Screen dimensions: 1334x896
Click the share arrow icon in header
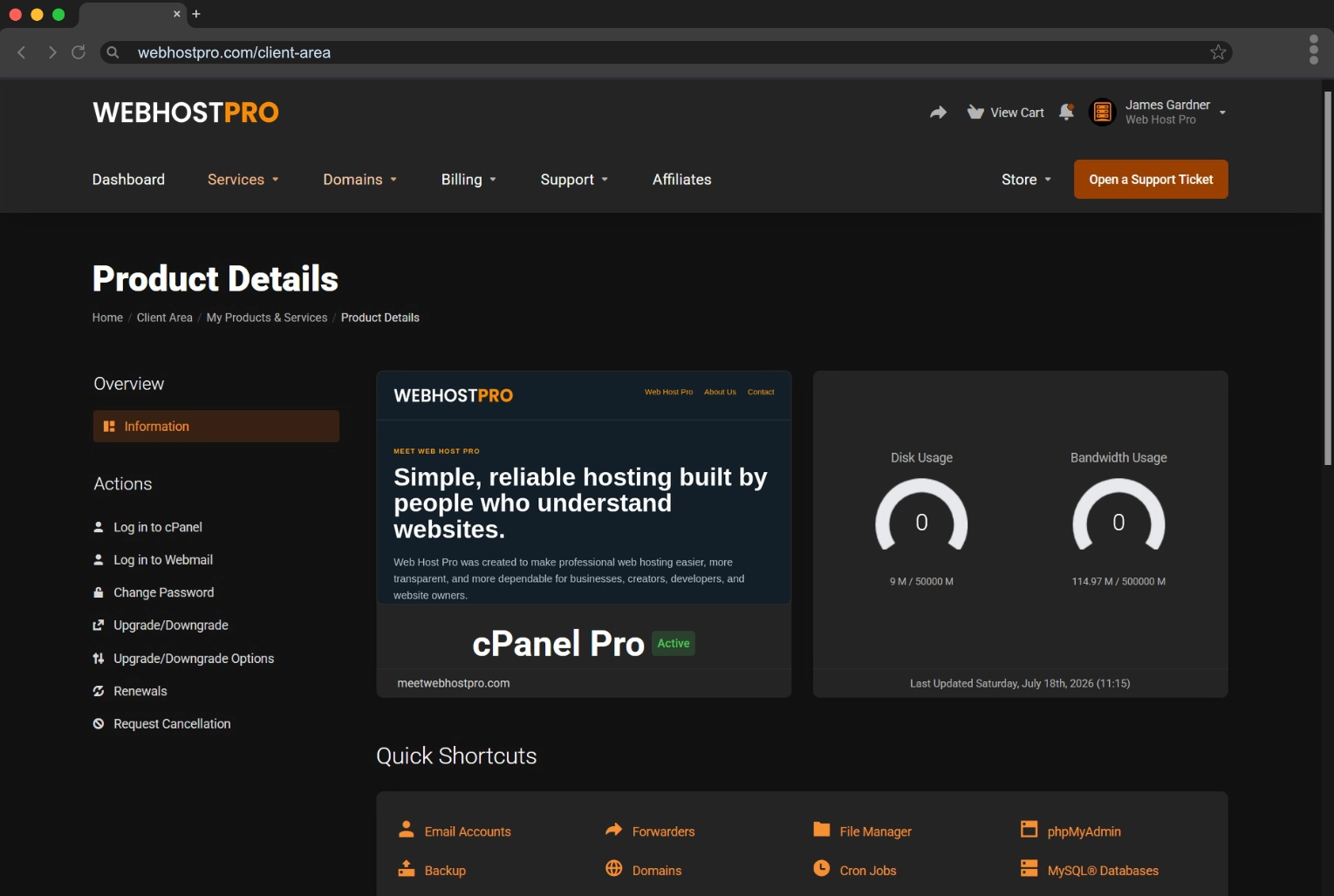(938, 112)
